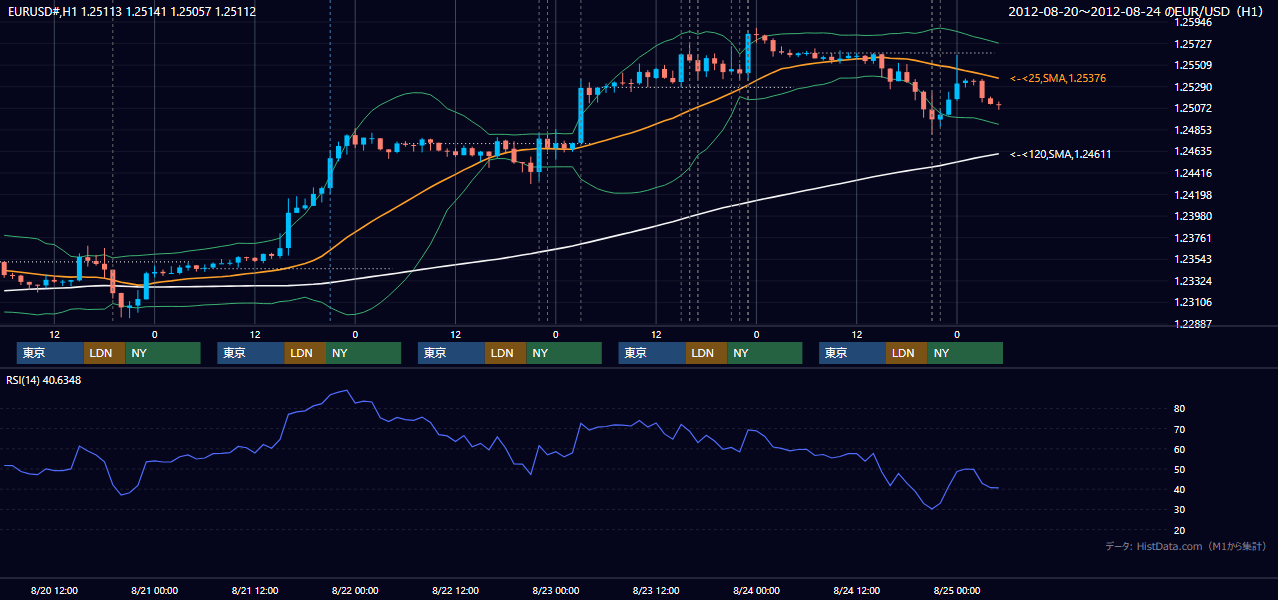Click price axis value 1.25727
This screenshot has width=1278, height=600.
tap(1194, 44)
